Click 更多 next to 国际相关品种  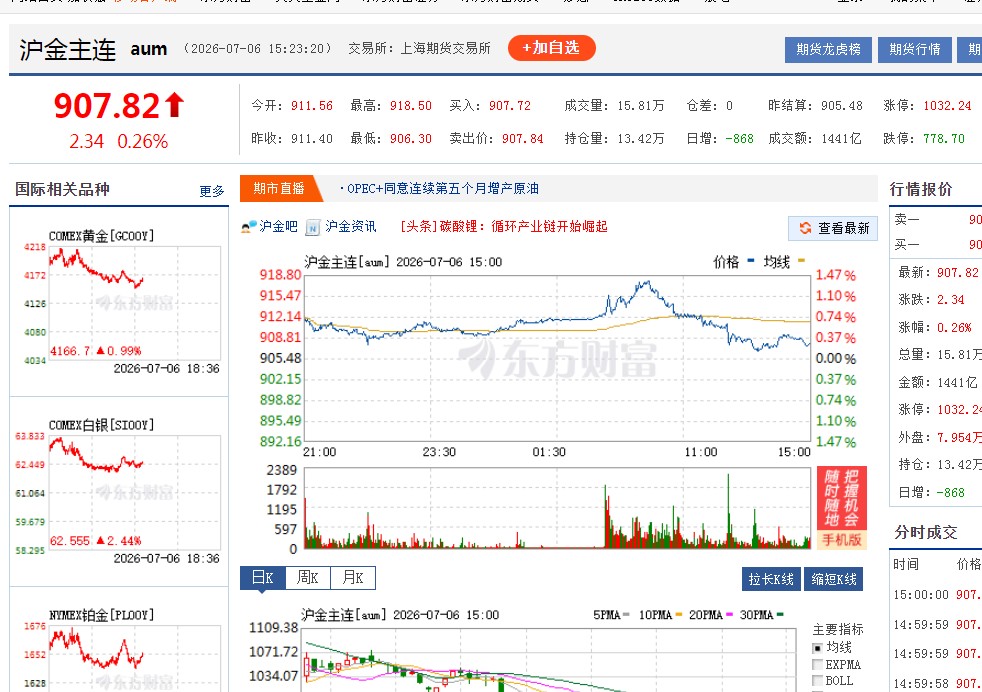(212, 191)
